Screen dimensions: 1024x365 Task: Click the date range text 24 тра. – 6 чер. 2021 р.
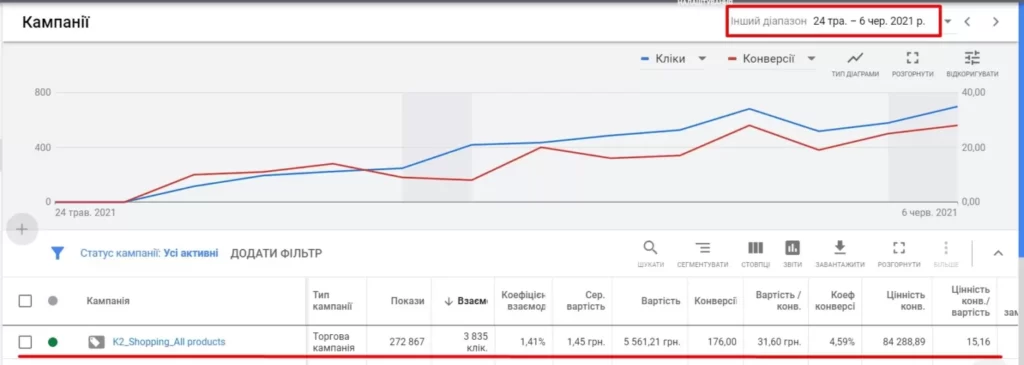point(869,22)
